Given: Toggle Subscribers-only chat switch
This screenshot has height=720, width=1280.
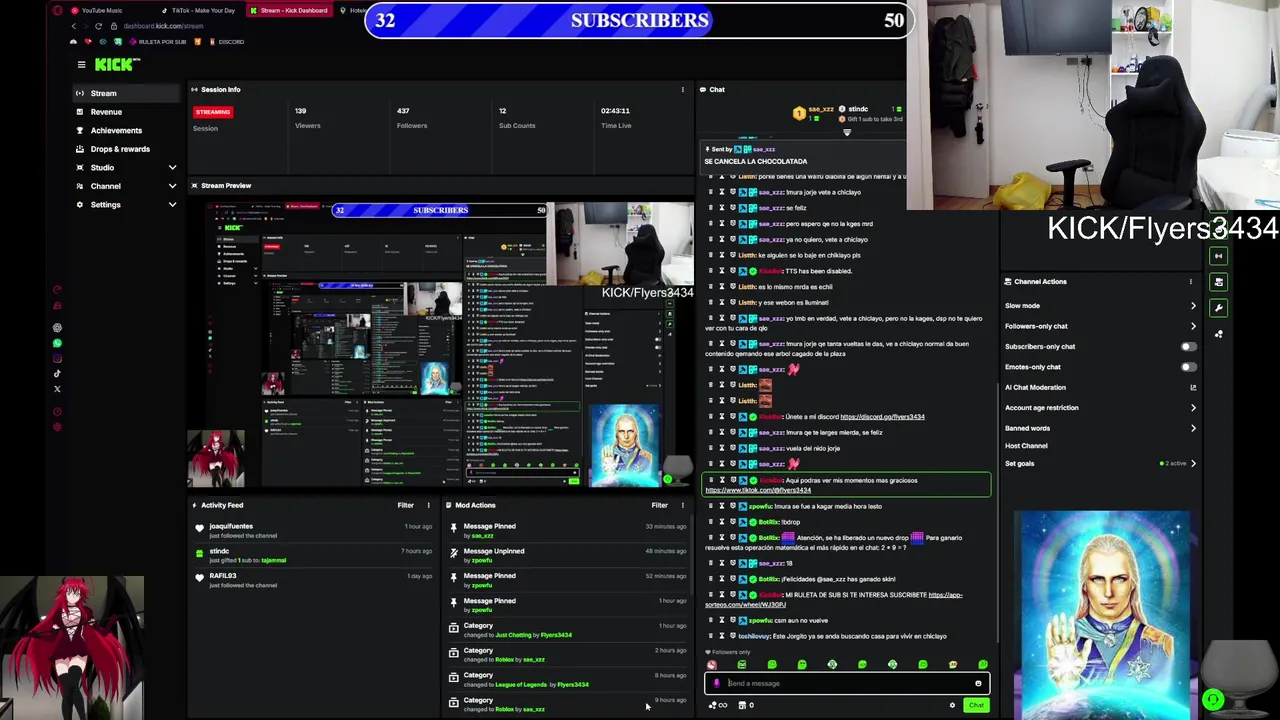Looking at the screenshot, I should click(x=1188, y=347).
